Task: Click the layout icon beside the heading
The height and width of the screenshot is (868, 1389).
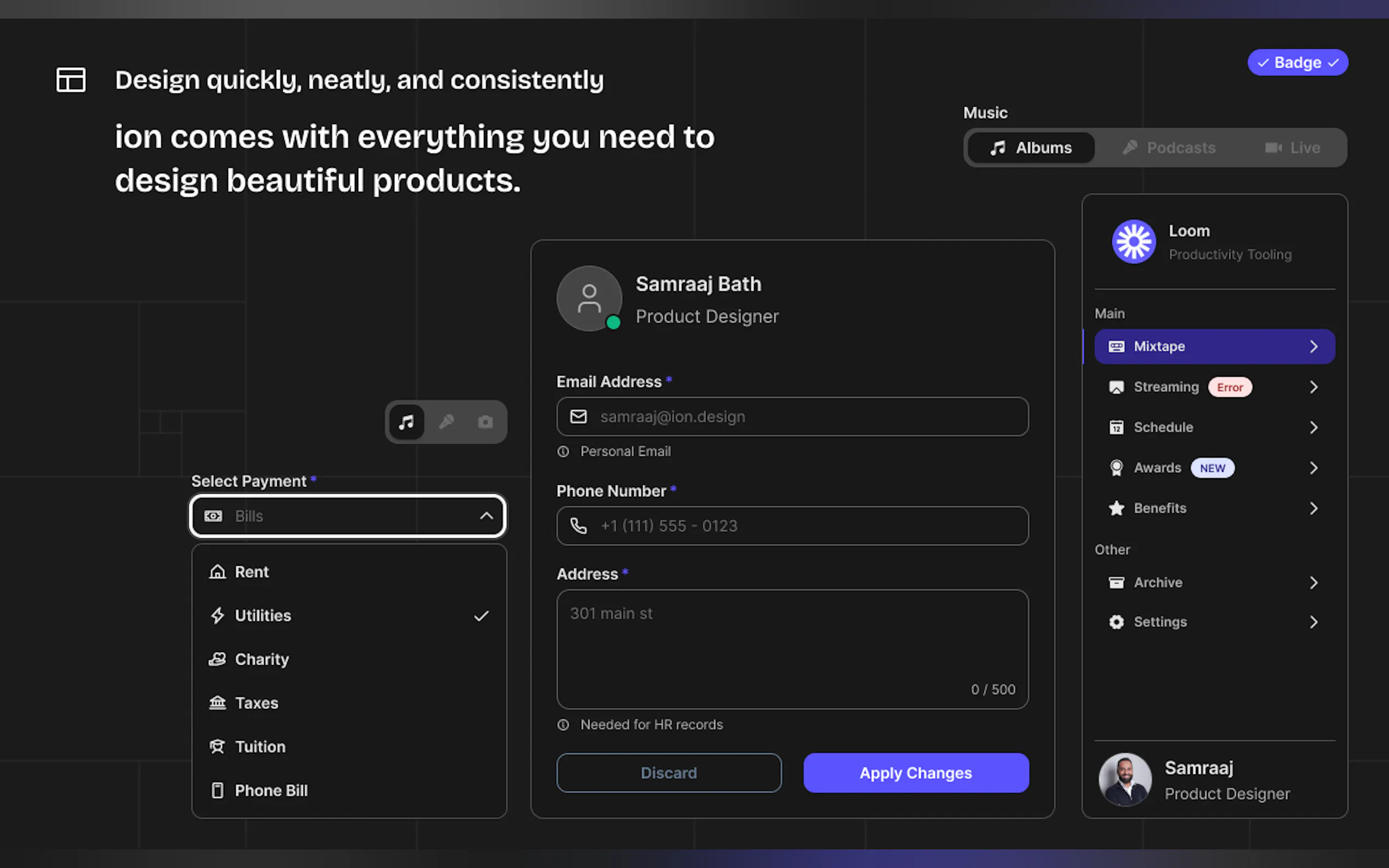Action: tap(71, 80)
